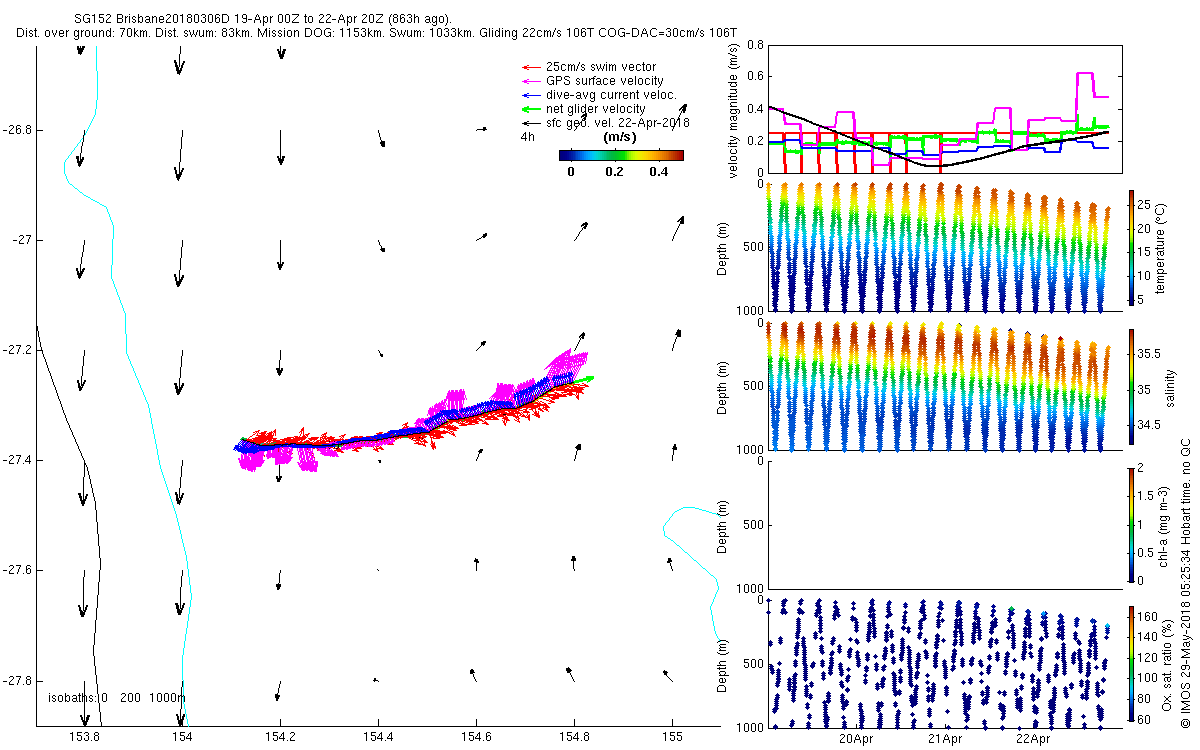This screenshot has height=750, width=1200.
Task: Select the salinity vertical colorbar
Action: (1132, 385)
